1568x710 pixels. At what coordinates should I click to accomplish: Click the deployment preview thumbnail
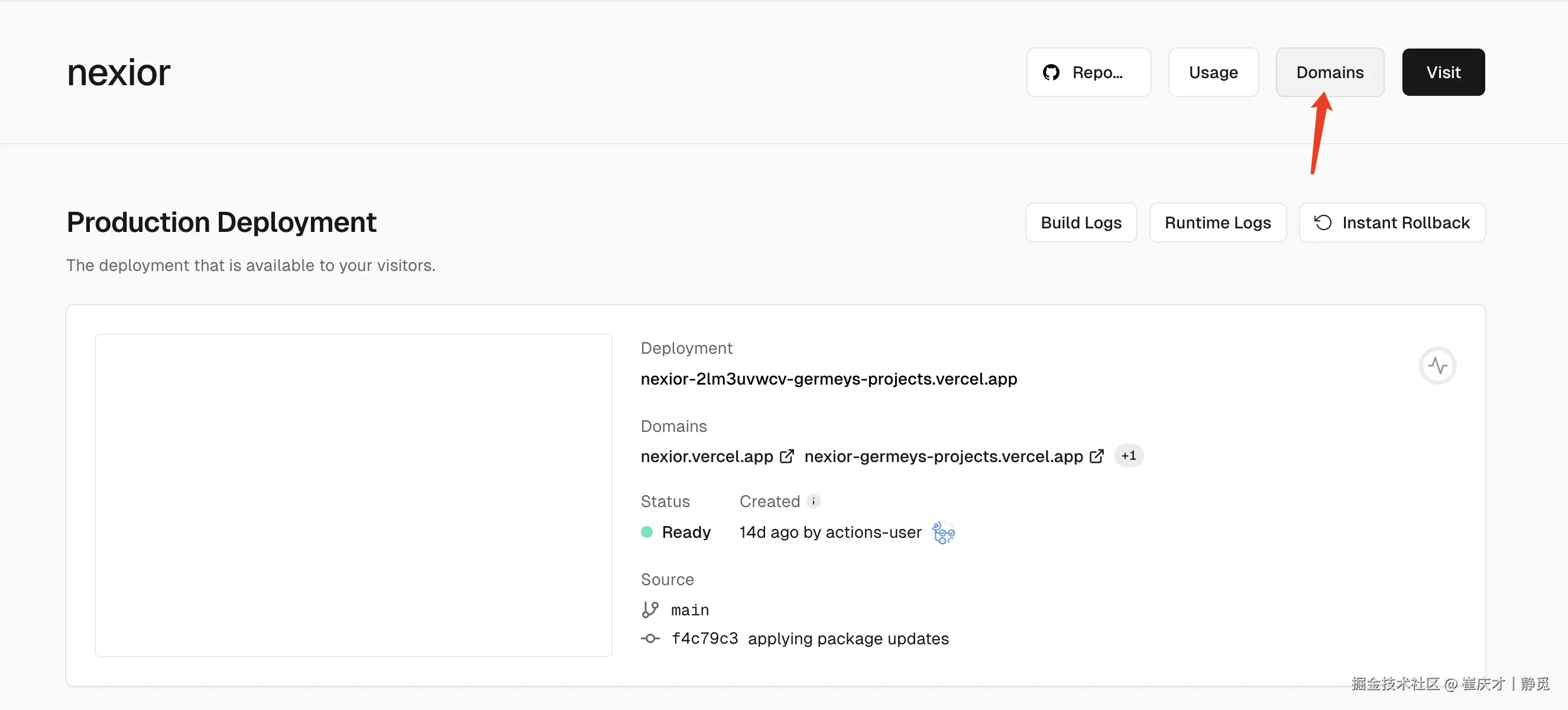coord(353,495)
